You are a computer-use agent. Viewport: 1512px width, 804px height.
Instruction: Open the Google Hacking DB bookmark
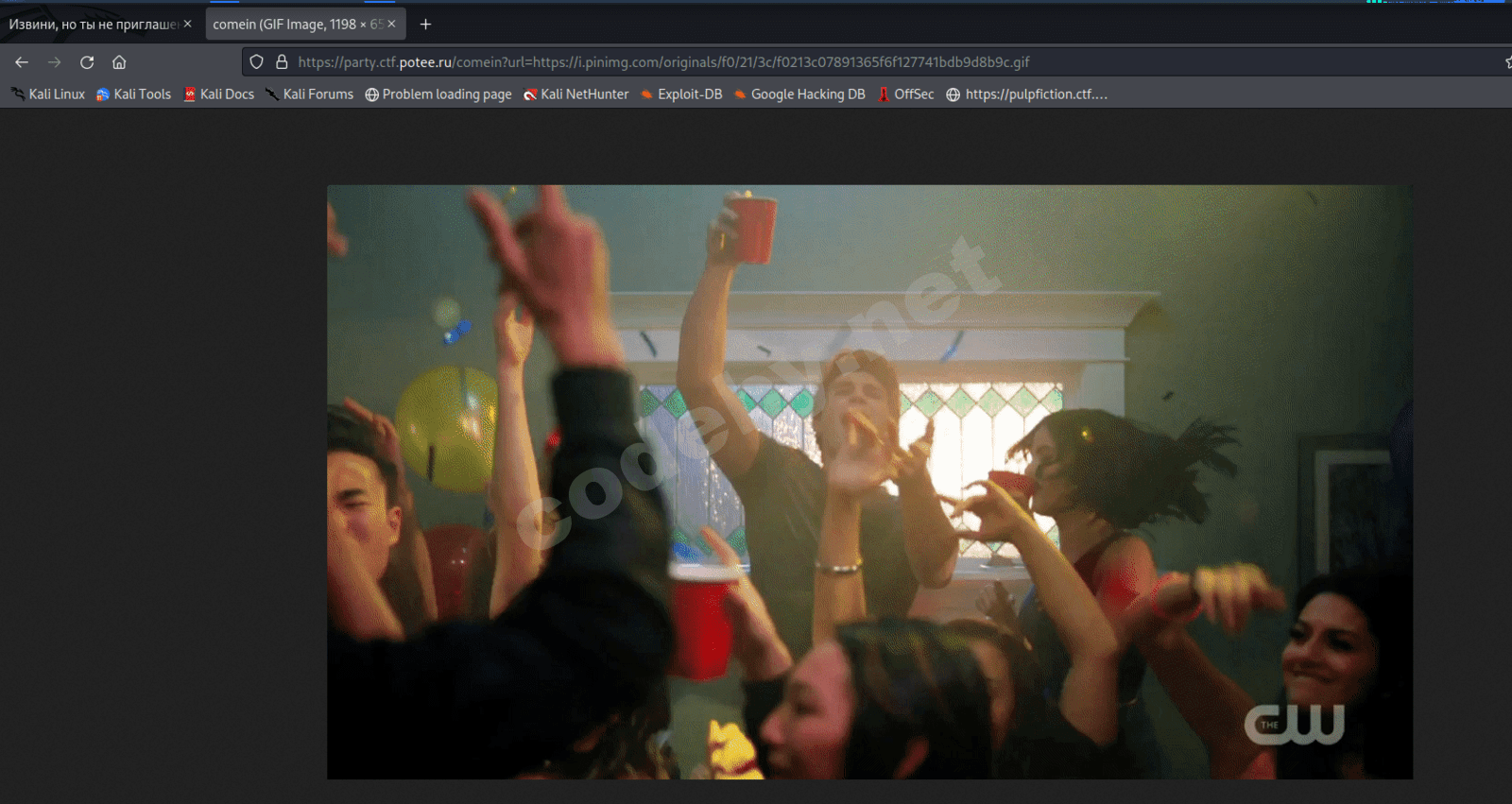click(799, 94)
